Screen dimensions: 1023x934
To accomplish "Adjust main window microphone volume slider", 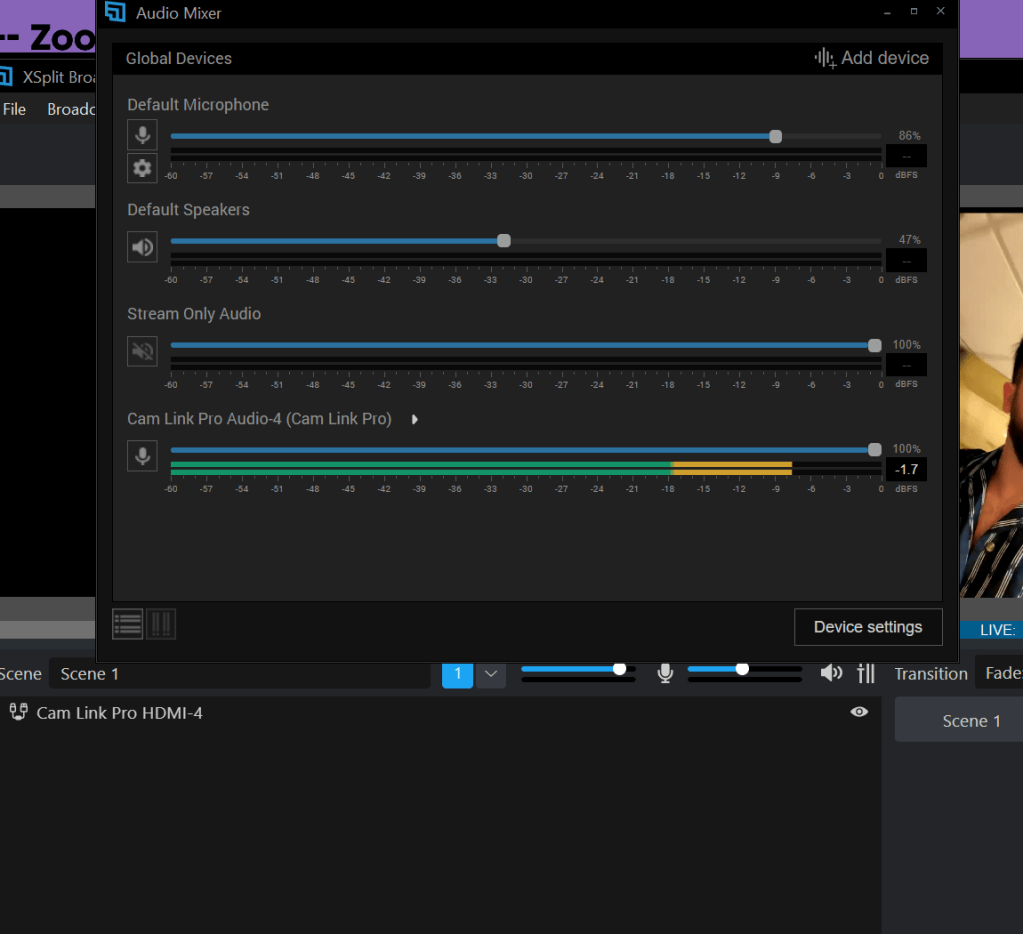I will pos(620,669).
